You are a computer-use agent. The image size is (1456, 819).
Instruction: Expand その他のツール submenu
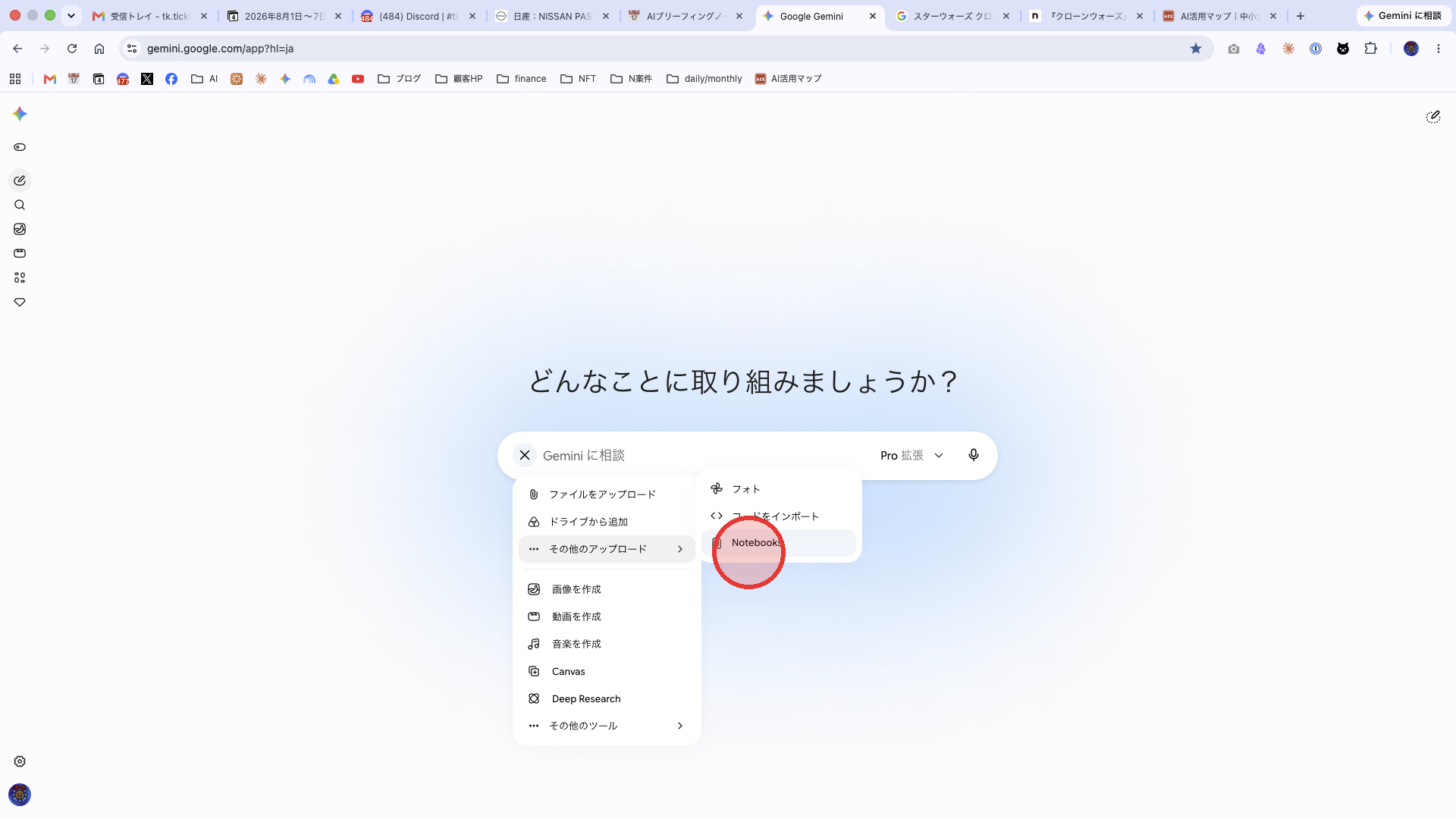click(607, 726)
